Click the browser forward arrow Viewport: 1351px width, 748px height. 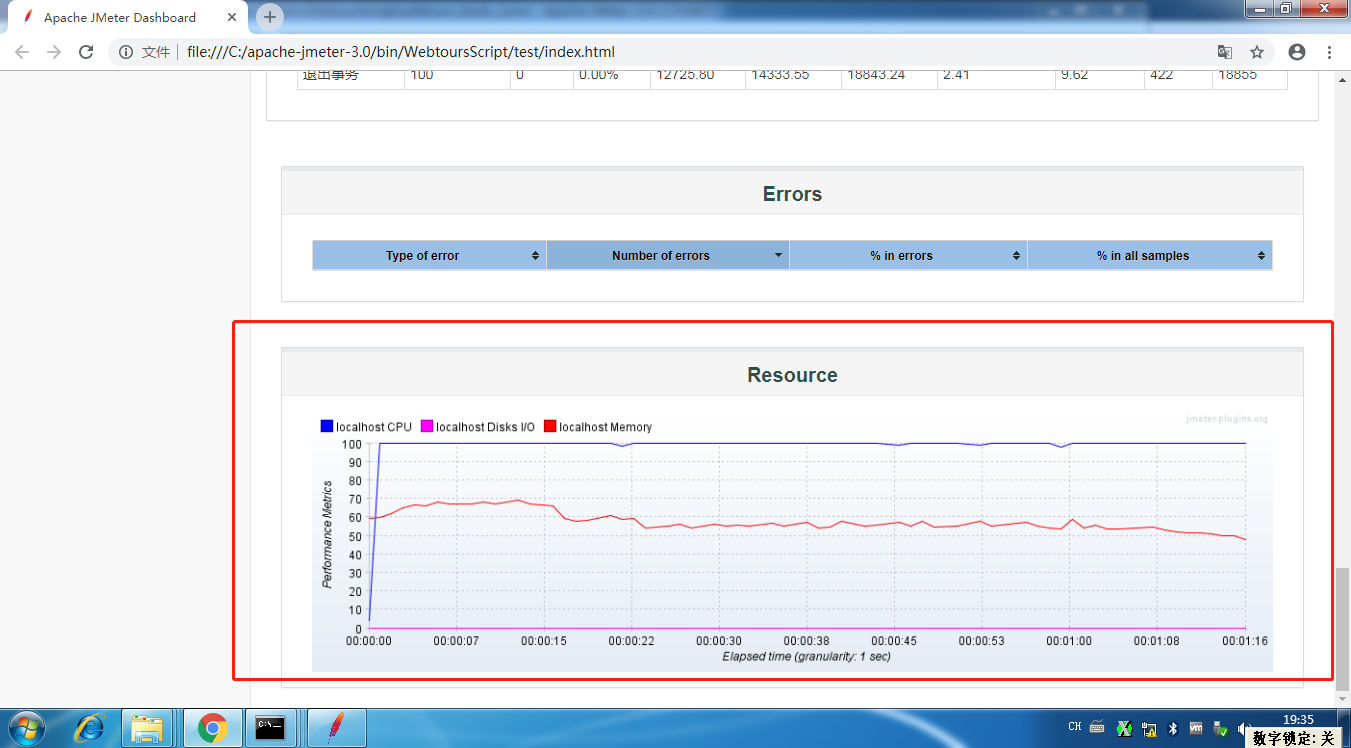[54, 52]
